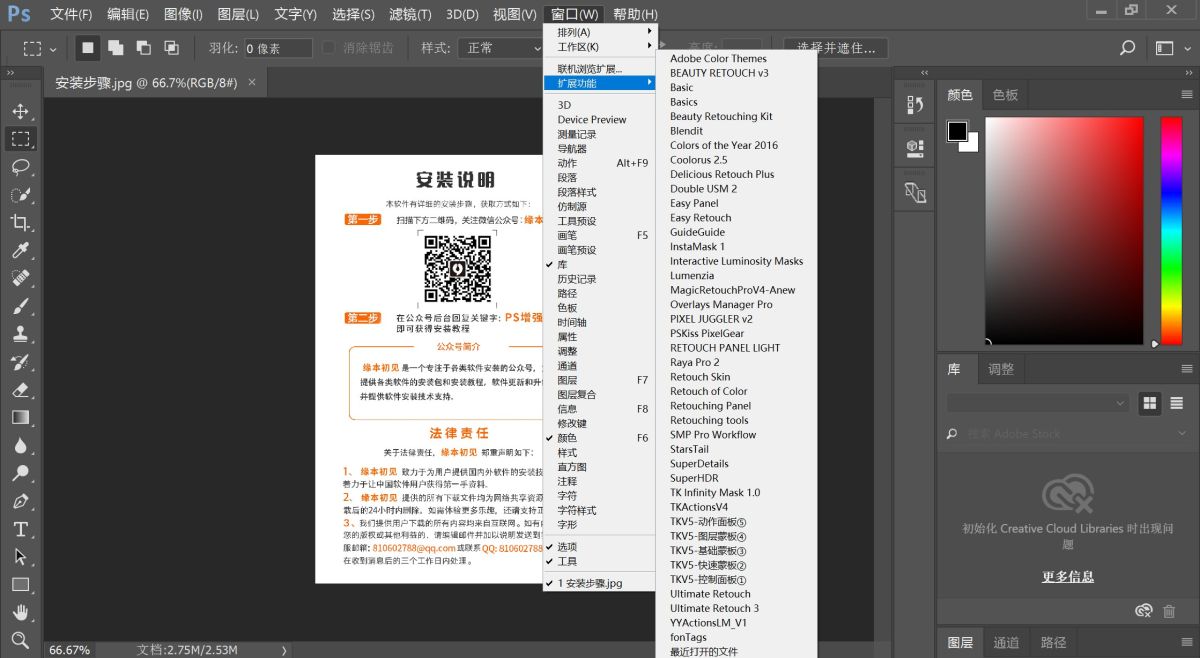
Task: Open the 滤镜(T) menu
Action: tap(410, 14)
